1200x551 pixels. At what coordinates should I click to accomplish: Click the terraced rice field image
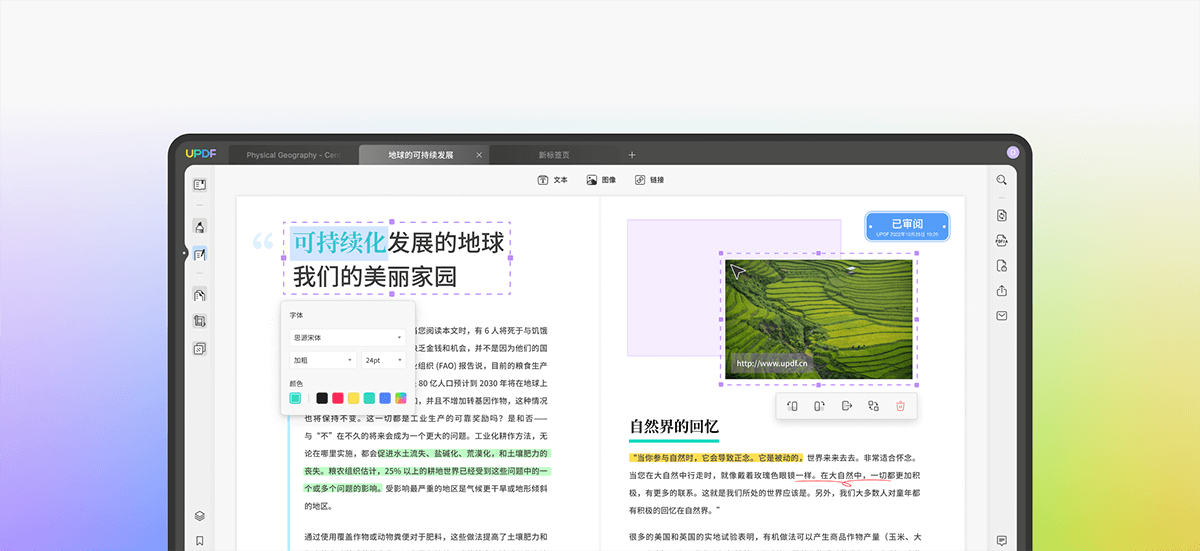tap(818, 319)
